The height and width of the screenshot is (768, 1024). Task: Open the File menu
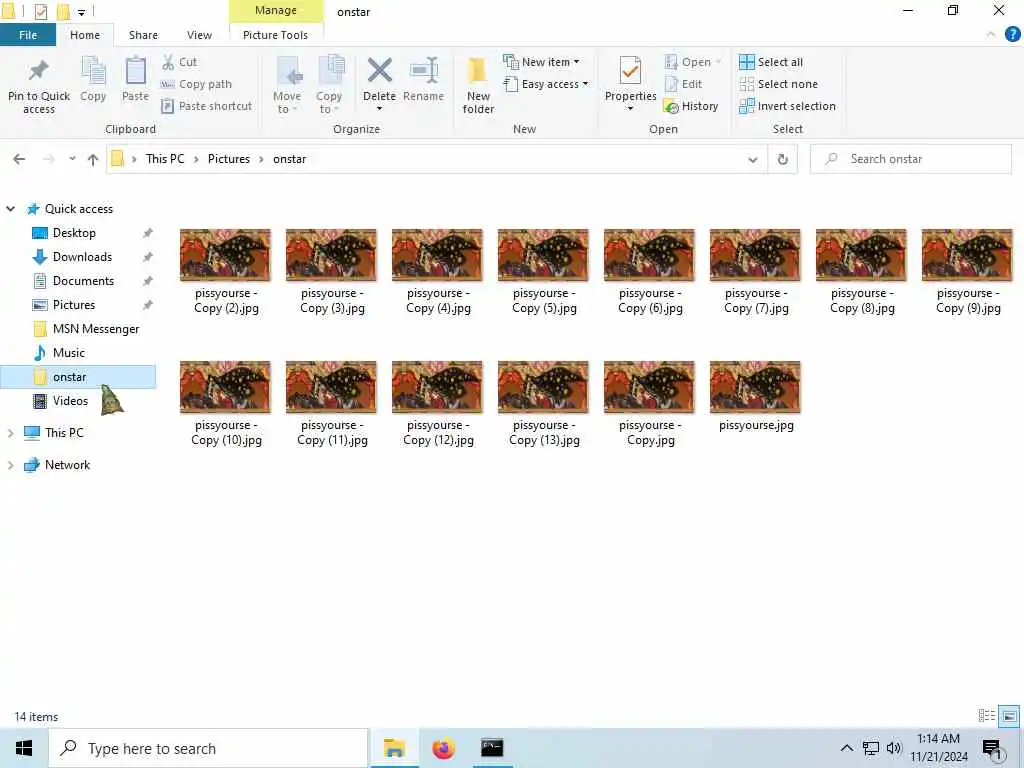[28, 35]
